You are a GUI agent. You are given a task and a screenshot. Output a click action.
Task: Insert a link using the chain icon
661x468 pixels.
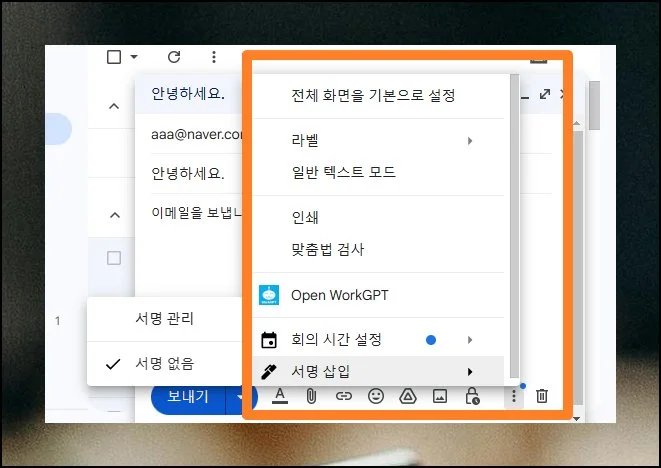pyautogui.click(x=343, y=396)
